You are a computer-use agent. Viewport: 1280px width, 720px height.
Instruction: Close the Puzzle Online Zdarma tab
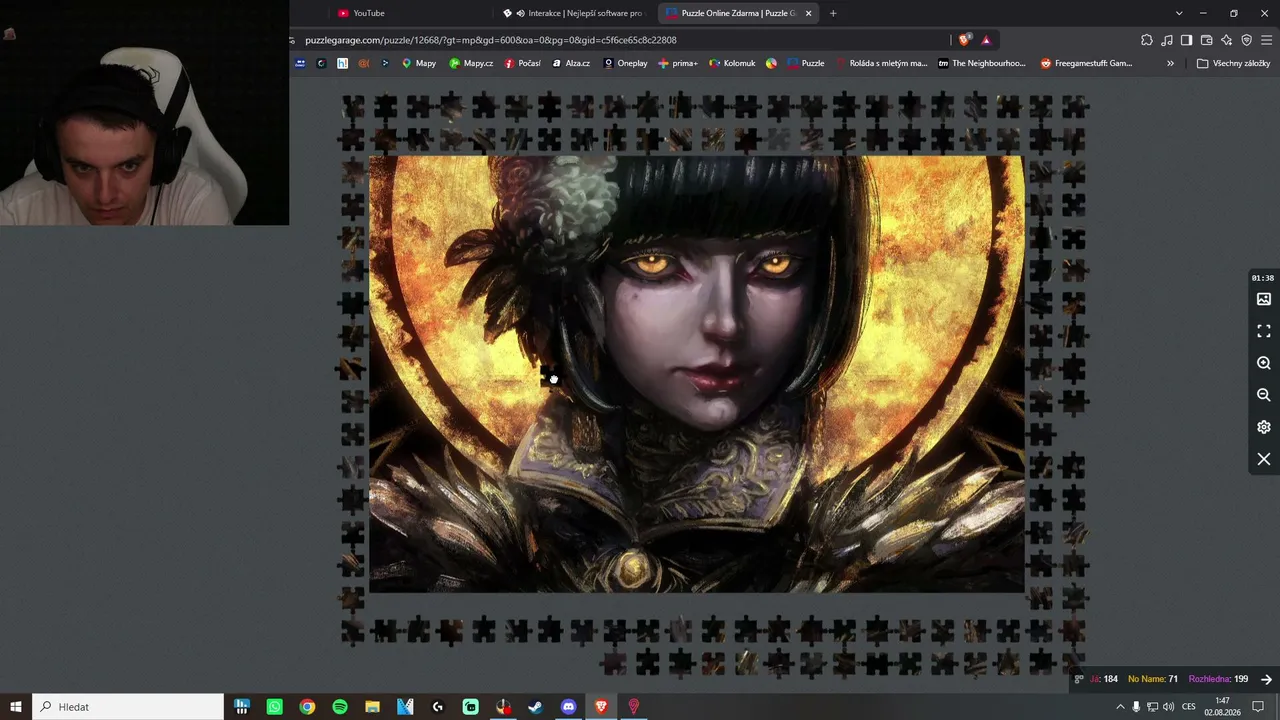tap(808, 13)
